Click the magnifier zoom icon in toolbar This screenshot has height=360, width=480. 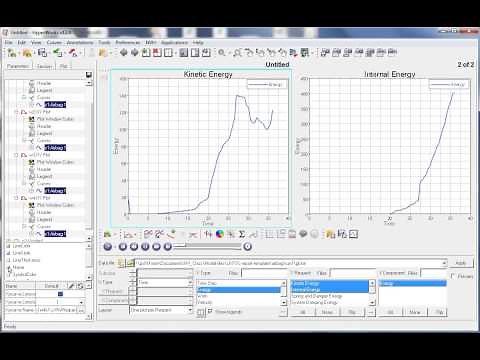[x=221, y=52]
